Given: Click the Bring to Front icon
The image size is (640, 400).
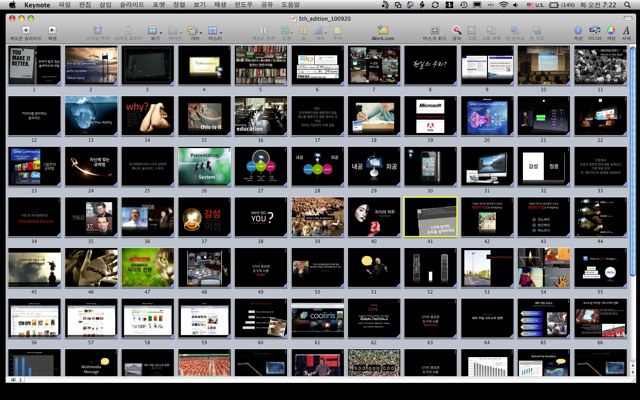Looking at the screenshot, I should click(515, 31).
